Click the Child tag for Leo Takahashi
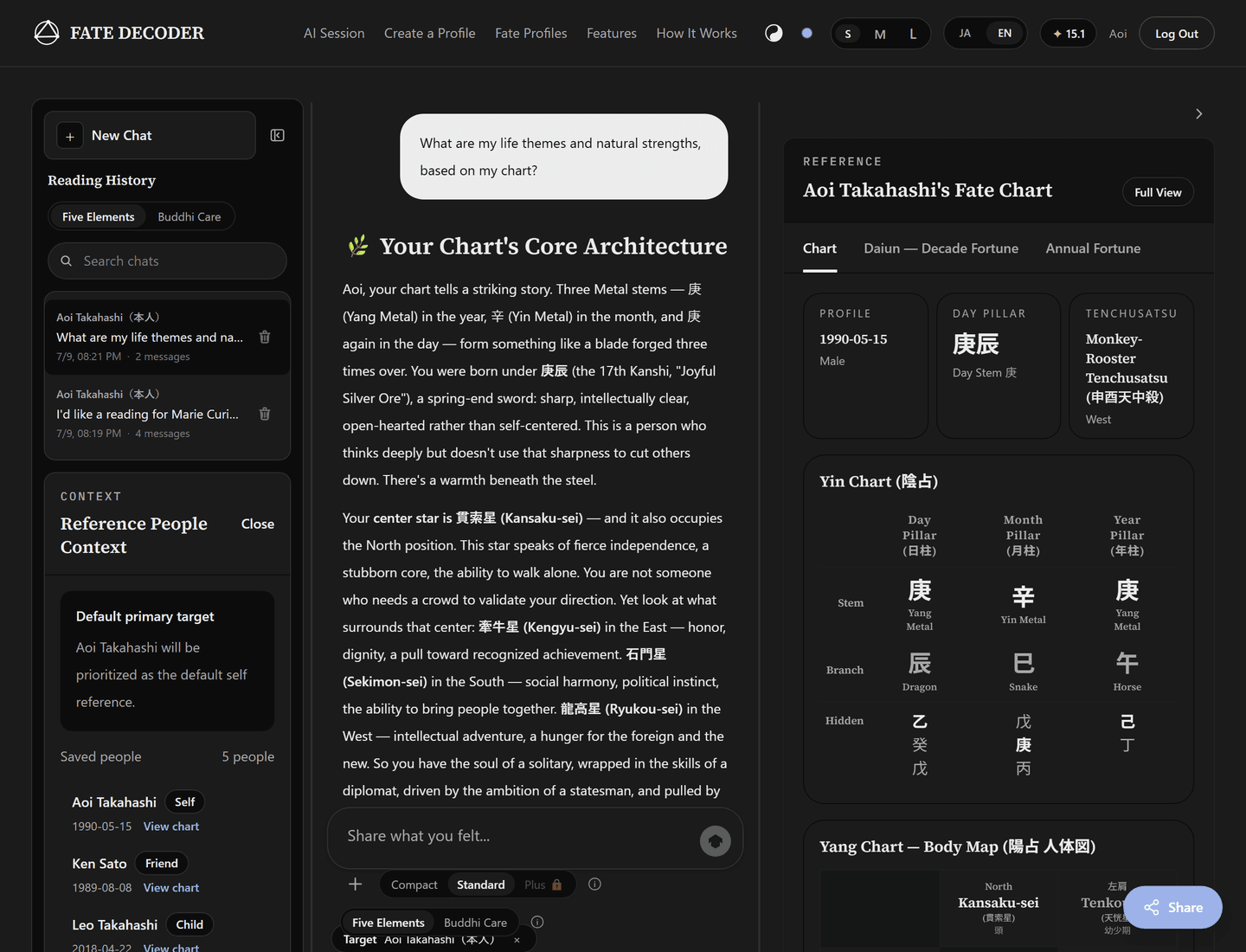The image size is (1246, 952). [x=189, y=924]
